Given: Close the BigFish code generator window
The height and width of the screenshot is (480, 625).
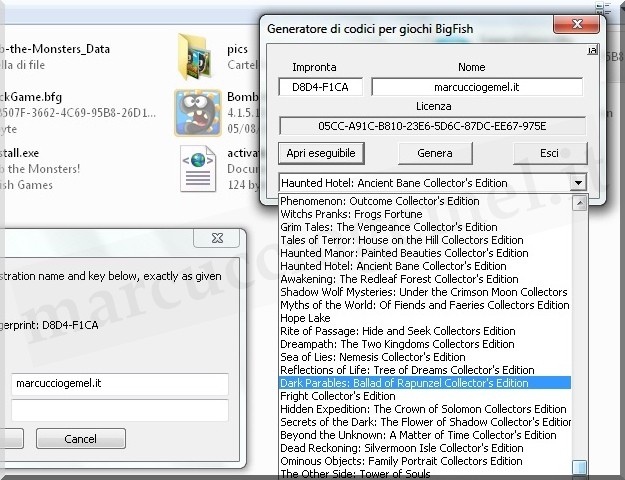Looking at the screenshot, I should click(x=576, y=24).
